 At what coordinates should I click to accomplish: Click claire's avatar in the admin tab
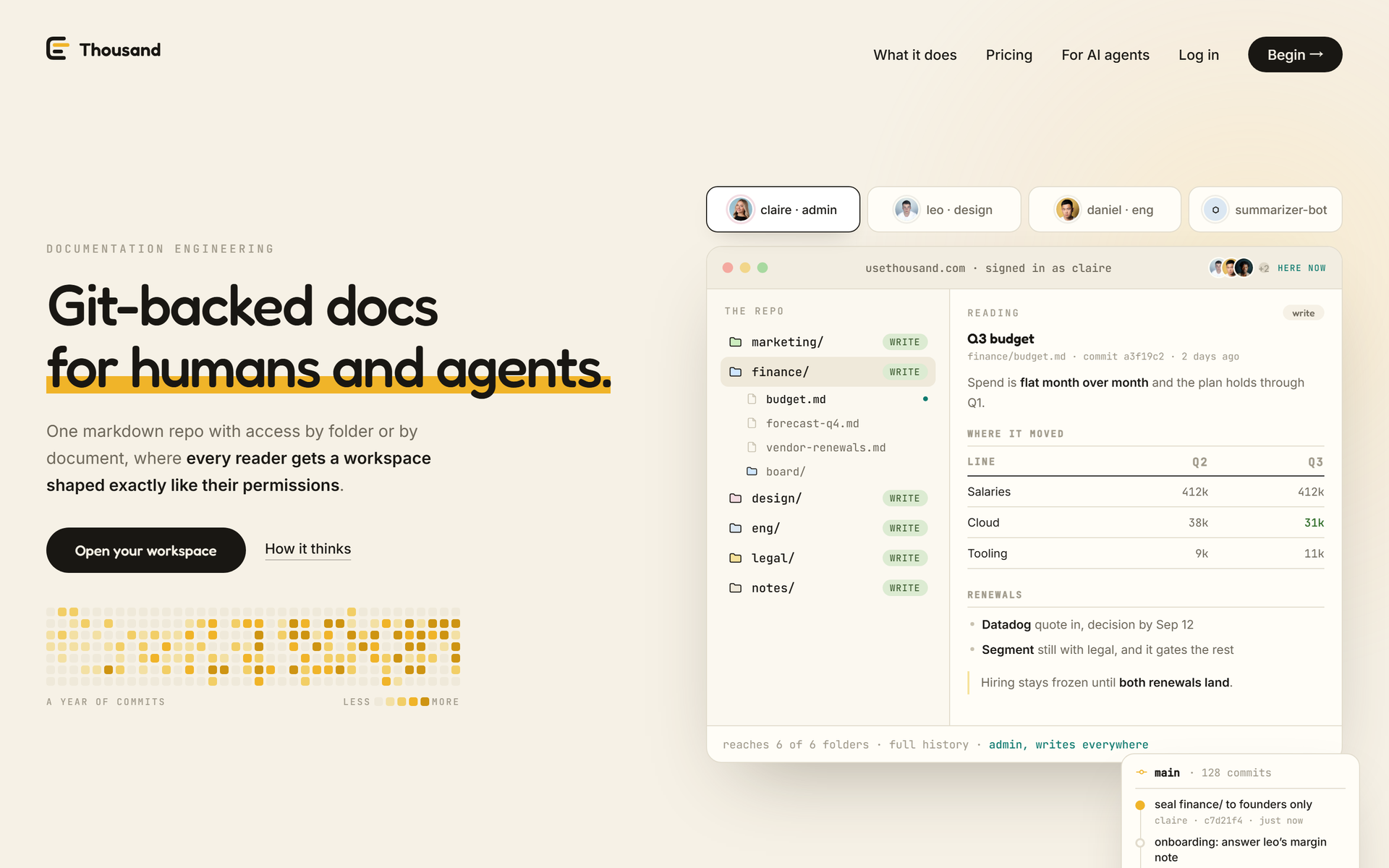tap(740, 210)
